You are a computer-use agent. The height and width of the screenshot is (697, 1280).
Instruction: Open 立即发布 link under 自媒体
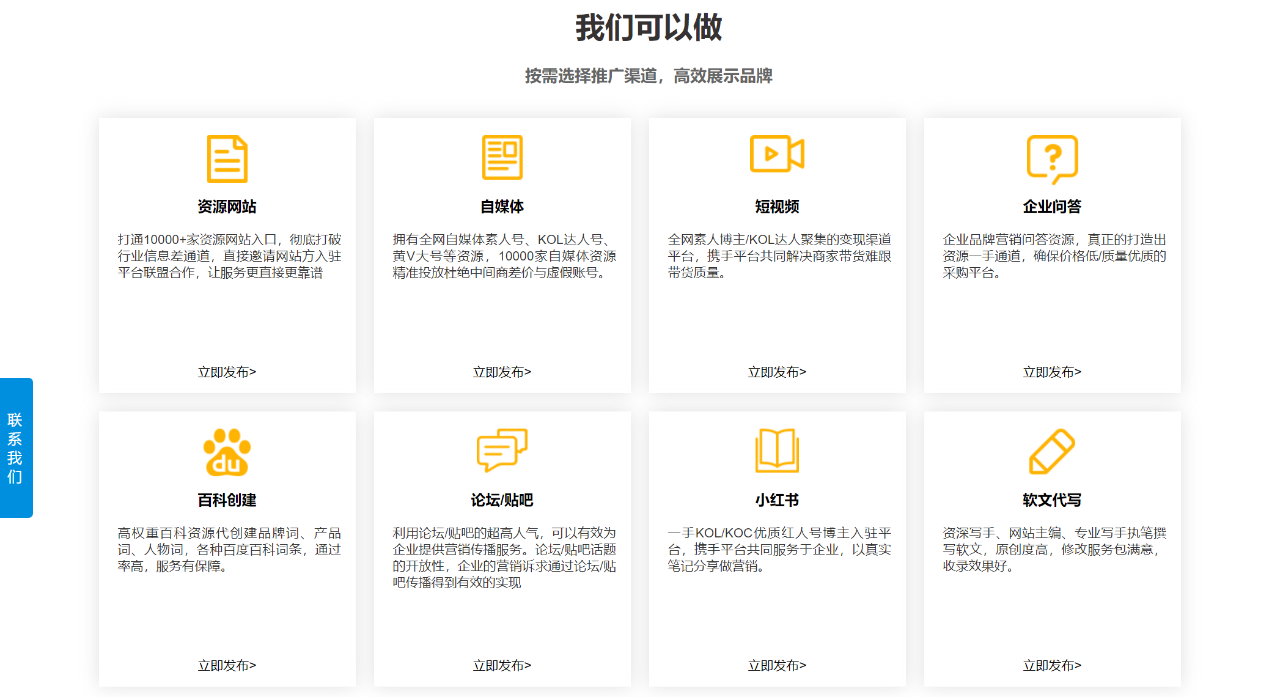click(x=502, y=372)
